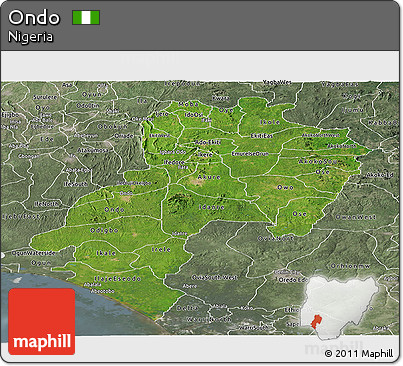Viewport: 403px width, 366px height.
Task: Click the Orhionmw label
Action: [350, 266]
